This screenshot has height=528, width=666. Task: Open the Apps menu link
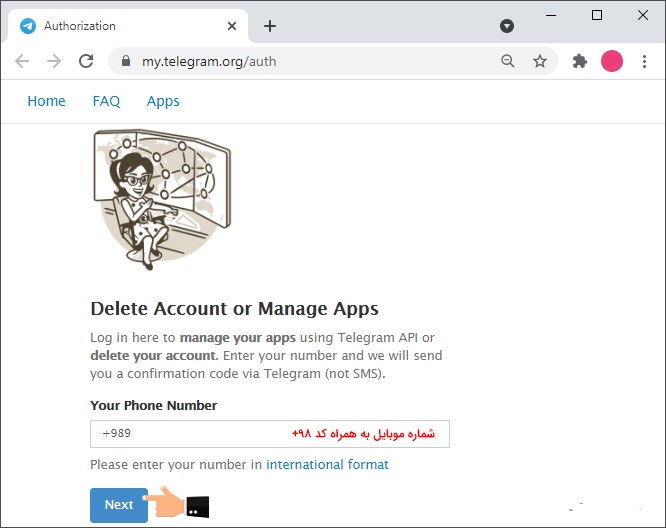tap(163, 101)
